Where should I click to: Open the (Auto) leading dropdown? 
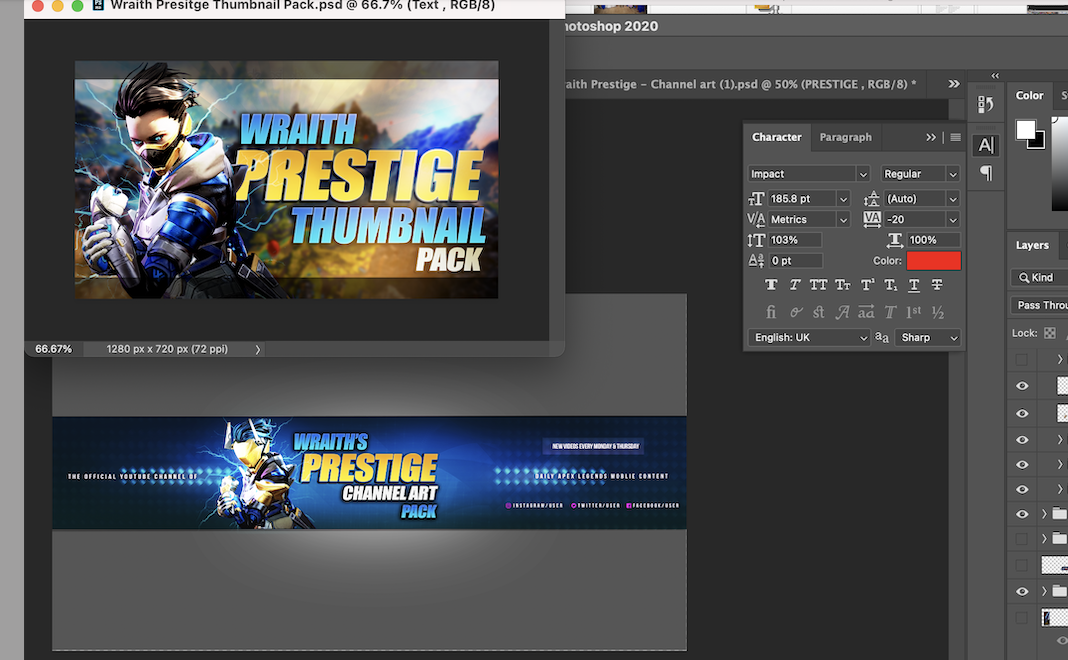pyautogui.click(x=953, y=199)
